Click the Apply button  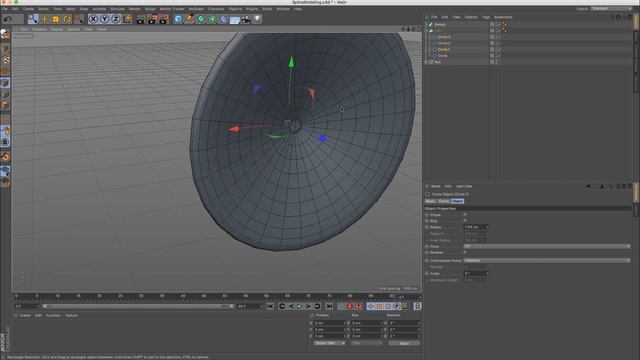coord(404,343)
